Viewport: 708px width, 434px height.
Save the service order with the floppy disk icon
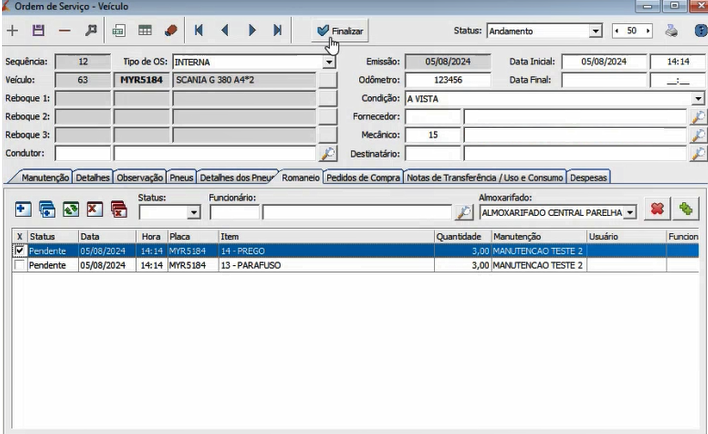tap(38, 31)
